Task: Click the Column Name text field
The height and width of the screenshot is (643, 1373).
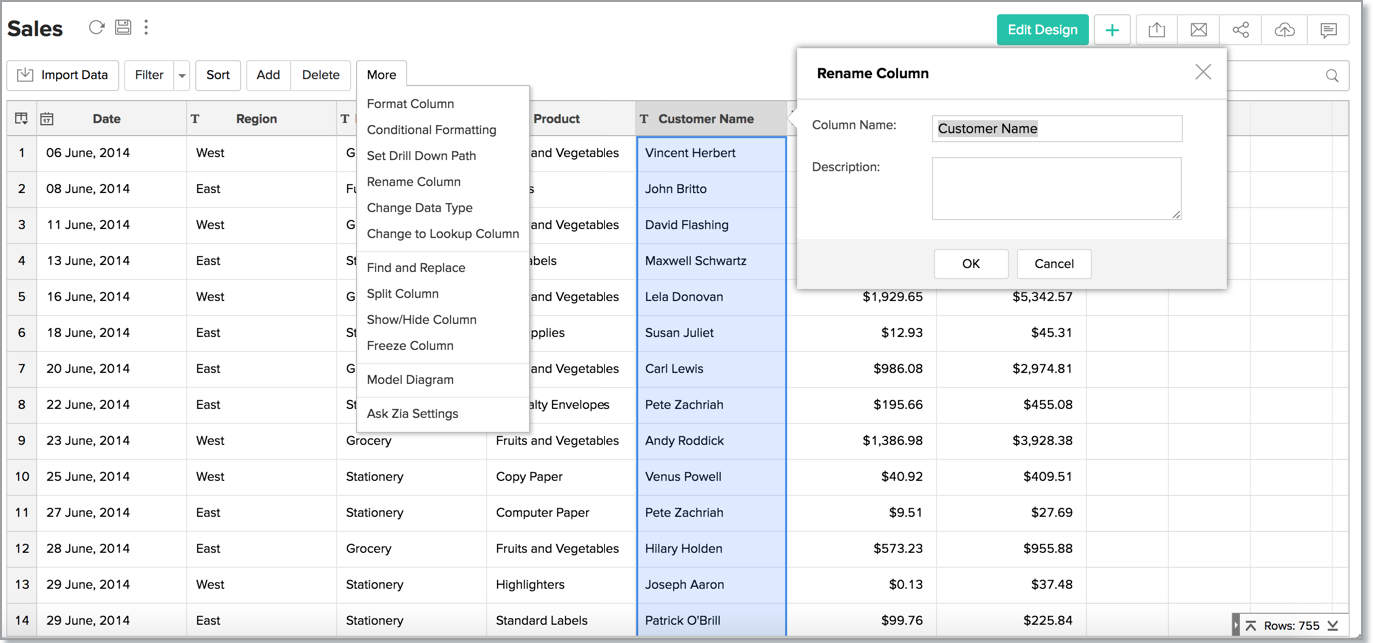Action: [x=1056, y=129]
